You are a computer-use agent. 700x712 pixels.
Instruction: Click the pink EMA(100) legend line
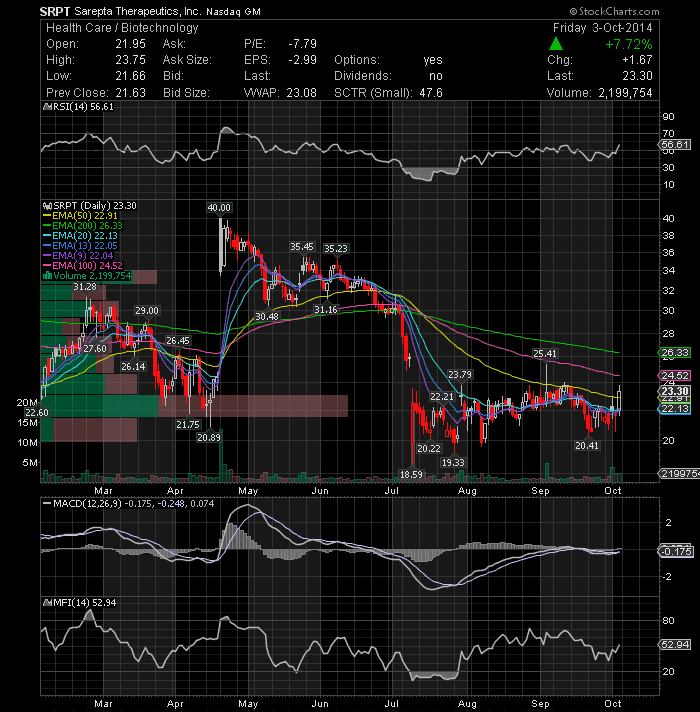[47, 266]
